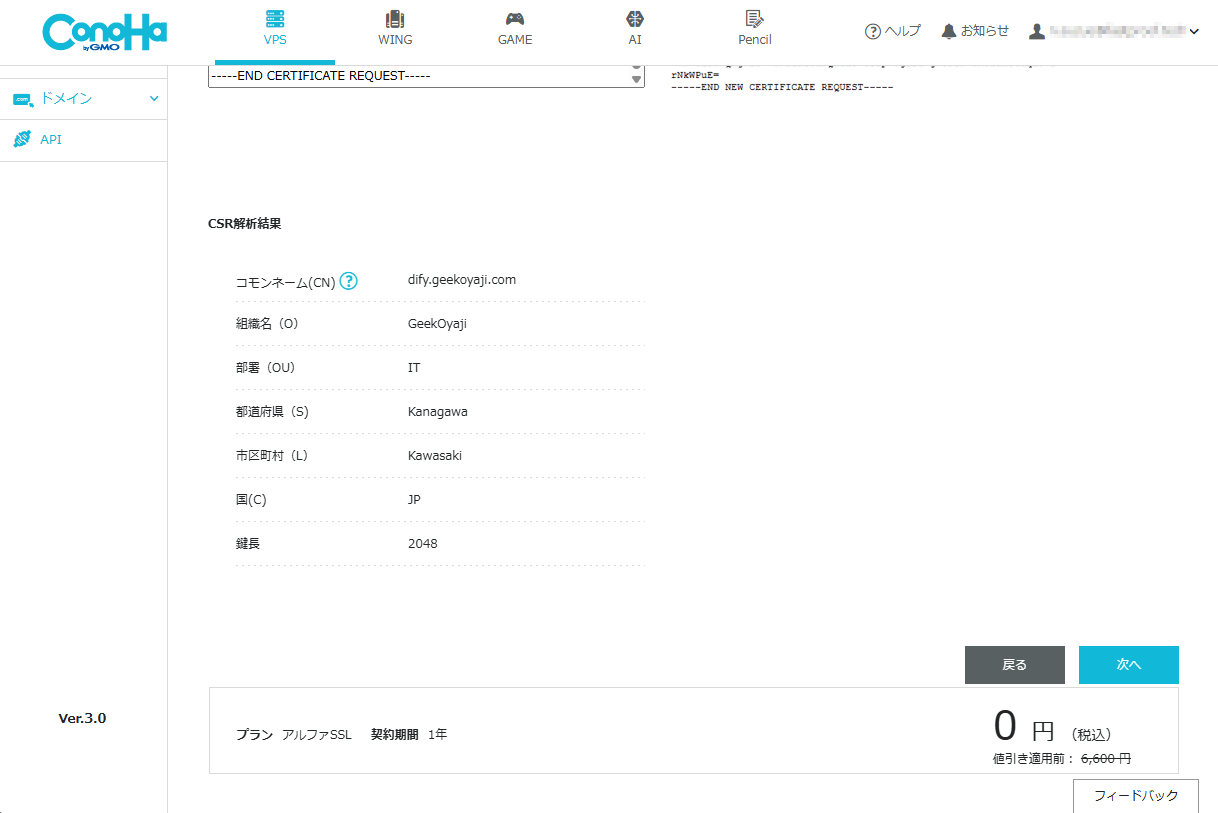Click the CSR解析結果 heading
Viewport: 1218px width, 813px height.
(x=244, y=224)
